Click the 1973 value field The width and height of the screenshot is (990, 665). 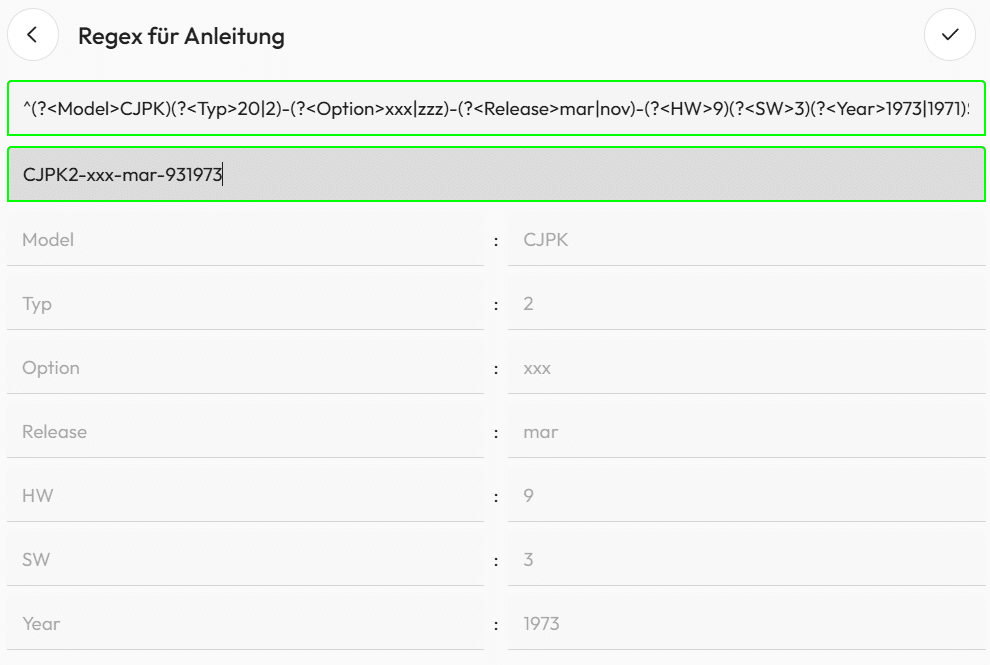pos(746,624)
